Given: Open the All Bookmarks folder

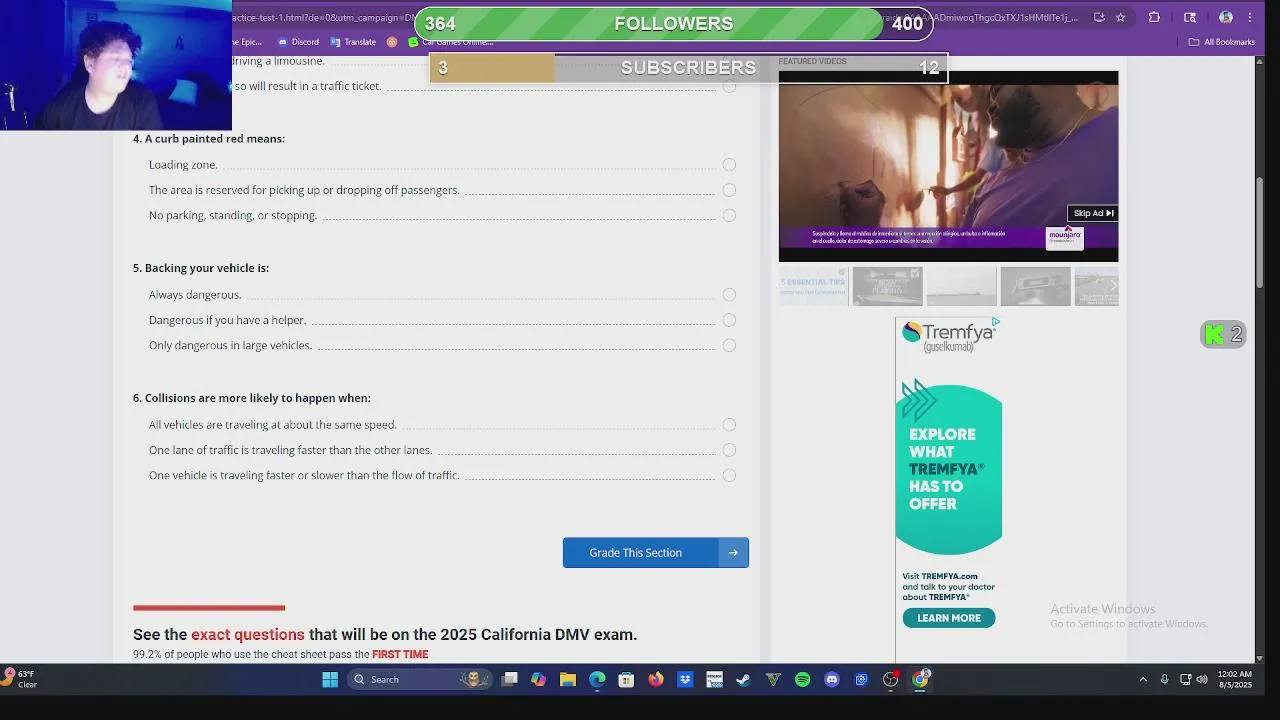Looking at the screenshot, I should (x=1221, y=42).
